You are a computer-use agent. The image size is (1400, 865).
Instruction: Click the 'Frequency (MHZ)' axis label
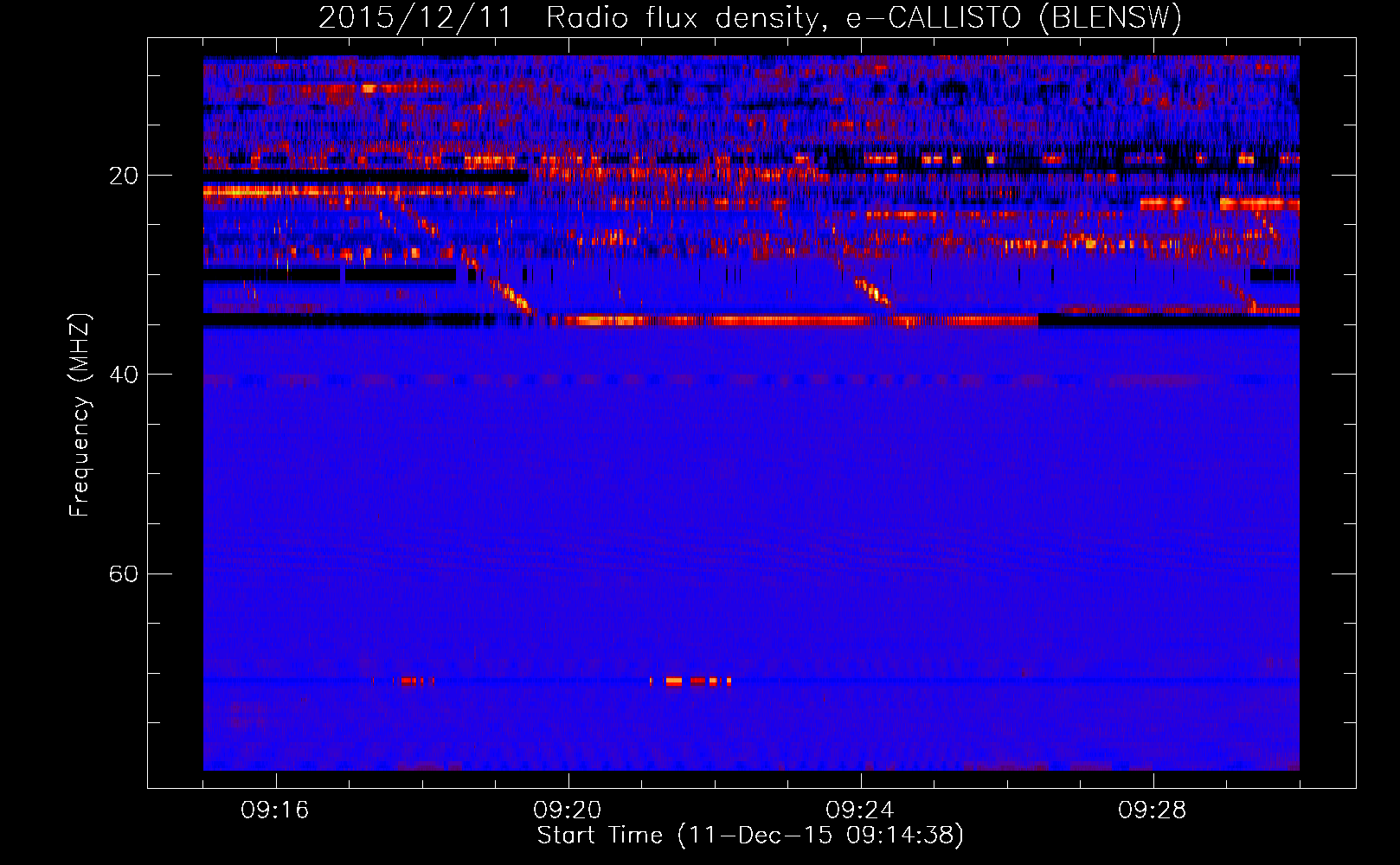coord(80,415)
